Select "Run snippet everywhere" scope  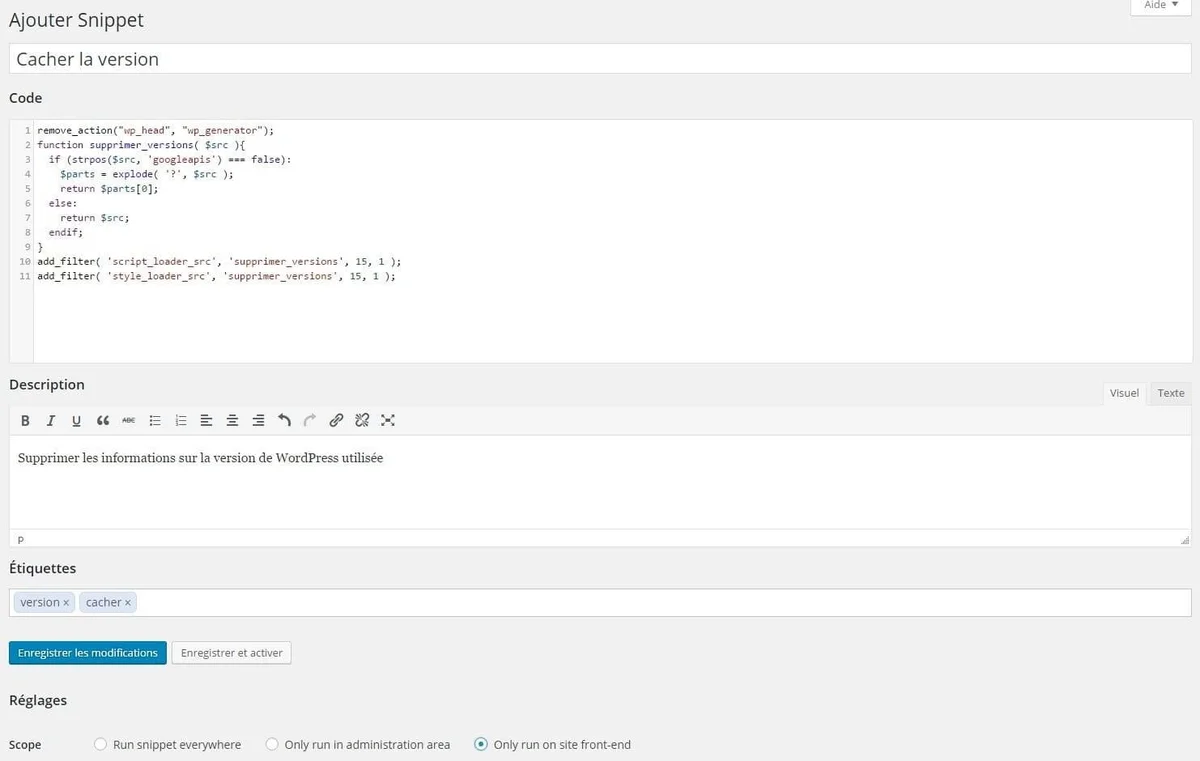[100, 745]
